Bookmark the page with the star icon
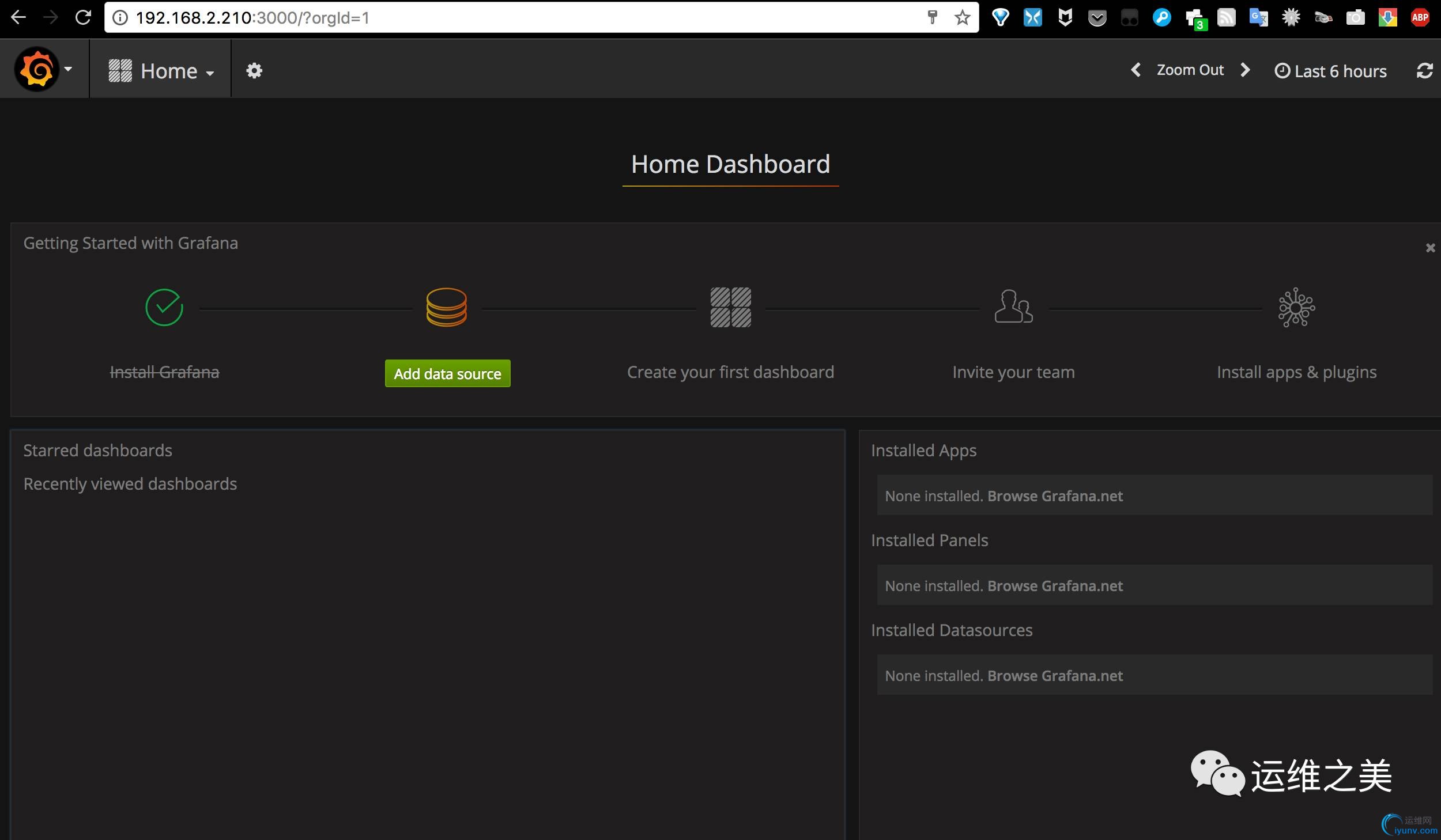Viewport: 1441px width, 840px height. coord(962,18)
